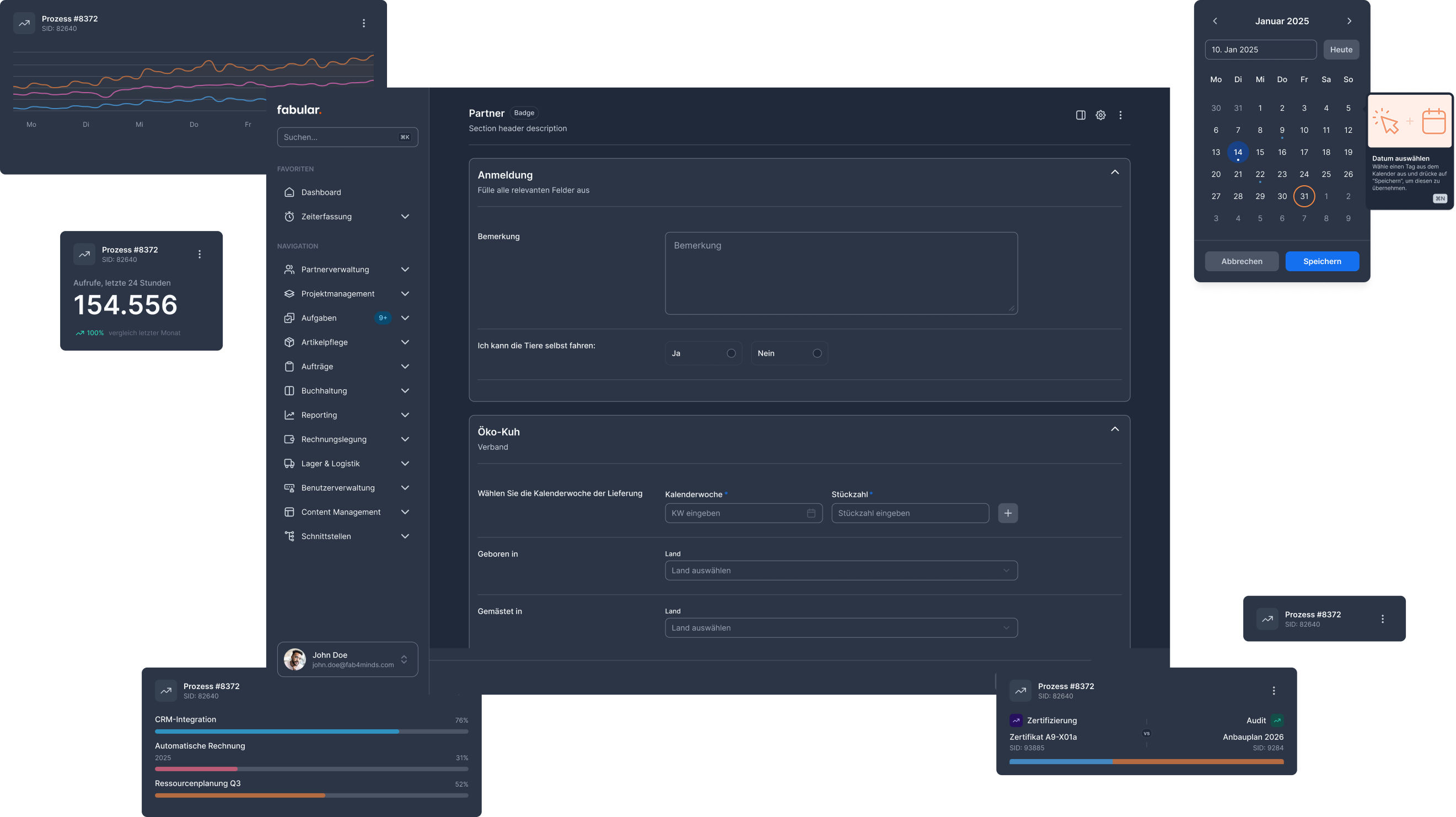This screenshot has width=1456, height=817.
Task: Click the Rechnungslegung wallet icon
Action: (x=289, y=439)
